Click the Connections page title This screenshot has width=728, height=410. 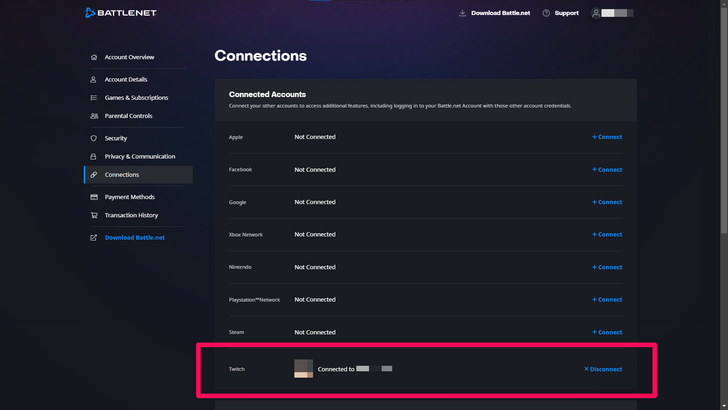pyautogui.click(x=260, y=56)
